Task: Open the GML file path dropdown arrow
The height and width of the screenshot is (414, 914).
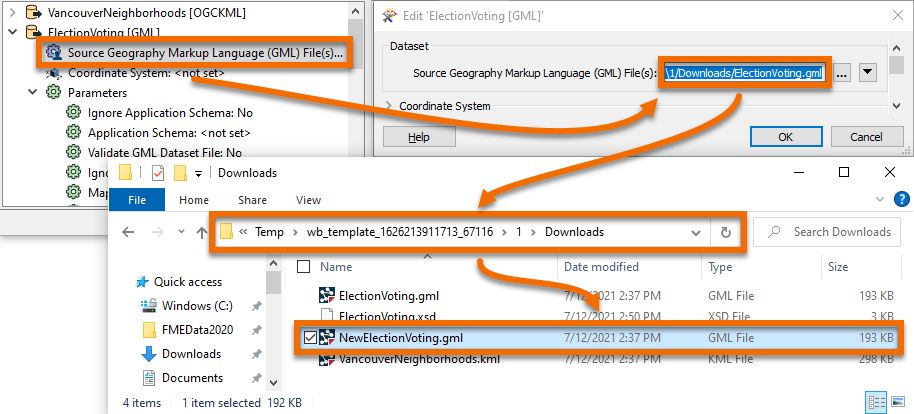Action: tap(868, 72)
